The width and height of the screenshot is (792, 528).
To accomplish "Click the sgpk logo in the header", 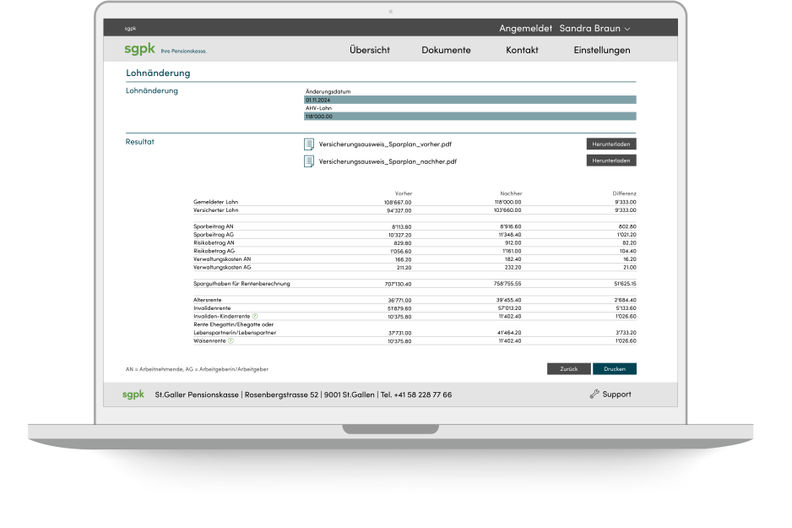I will (x=134, y=49).
